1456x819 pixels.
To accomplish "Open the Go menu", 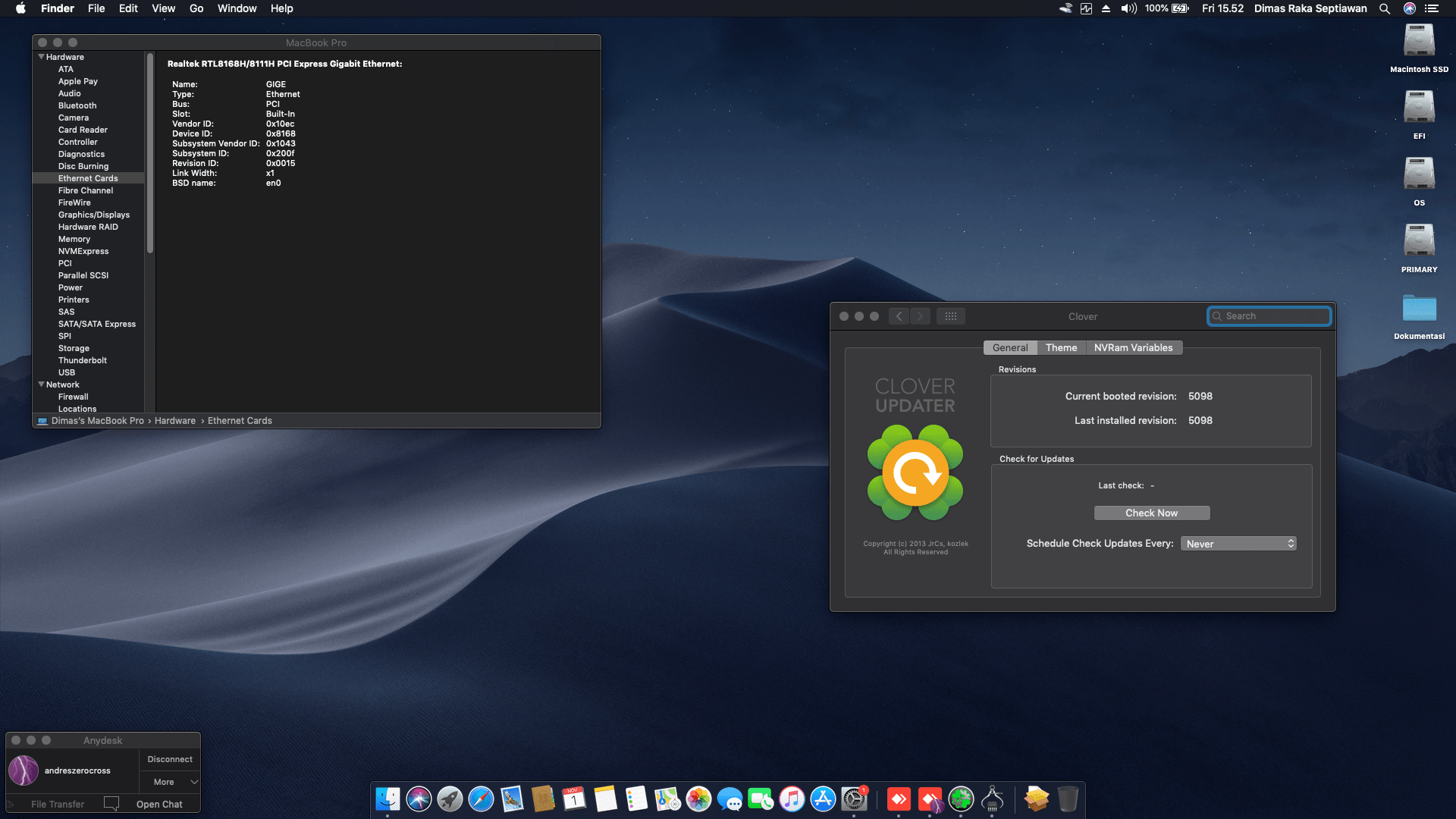I will (x=196, y=8).
